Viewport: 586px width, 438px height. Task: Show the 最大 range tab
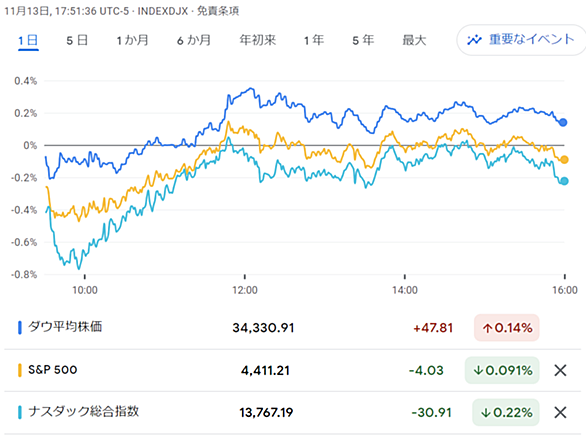[x=414, y=40]
